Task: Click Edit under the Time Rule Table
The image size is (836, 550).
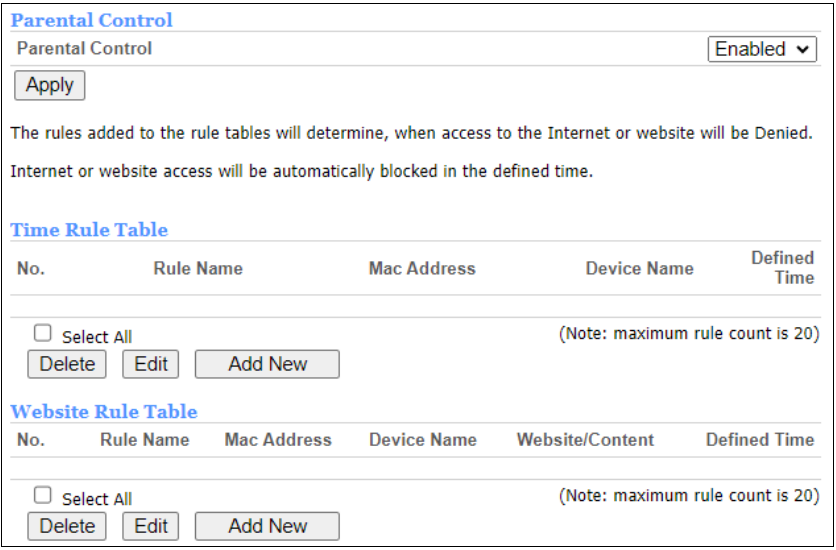Action: click(x=151, y=364)
